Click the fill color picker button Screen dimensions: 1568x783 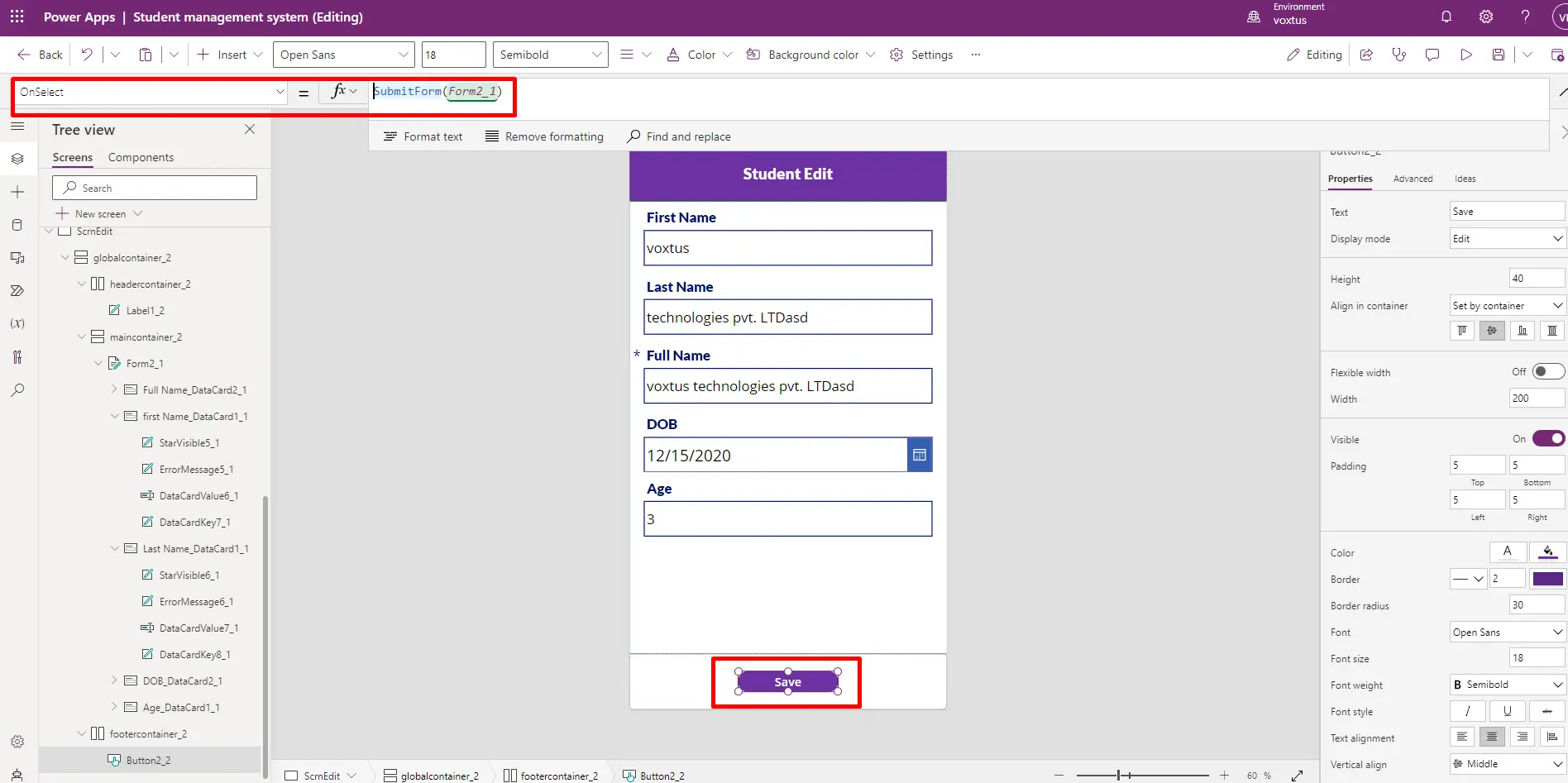click(1547, 551)
